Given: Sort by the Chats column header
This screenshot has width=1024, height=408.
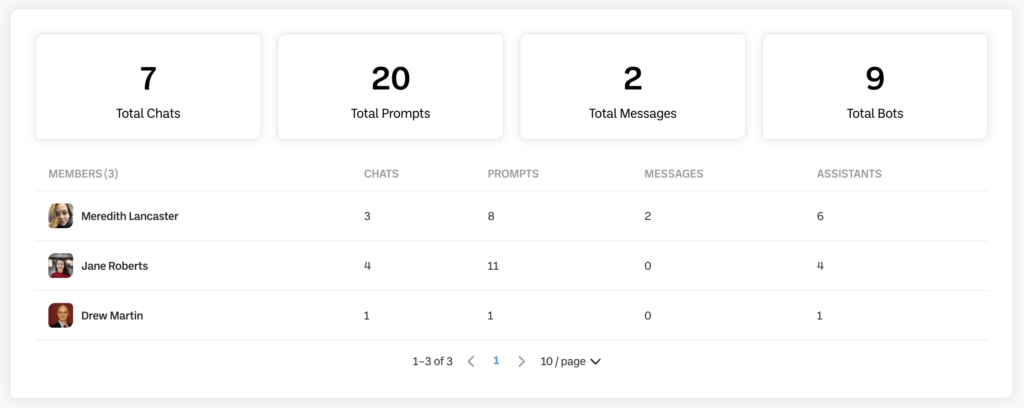Looking at the screenshot, I should pos(381,174).
